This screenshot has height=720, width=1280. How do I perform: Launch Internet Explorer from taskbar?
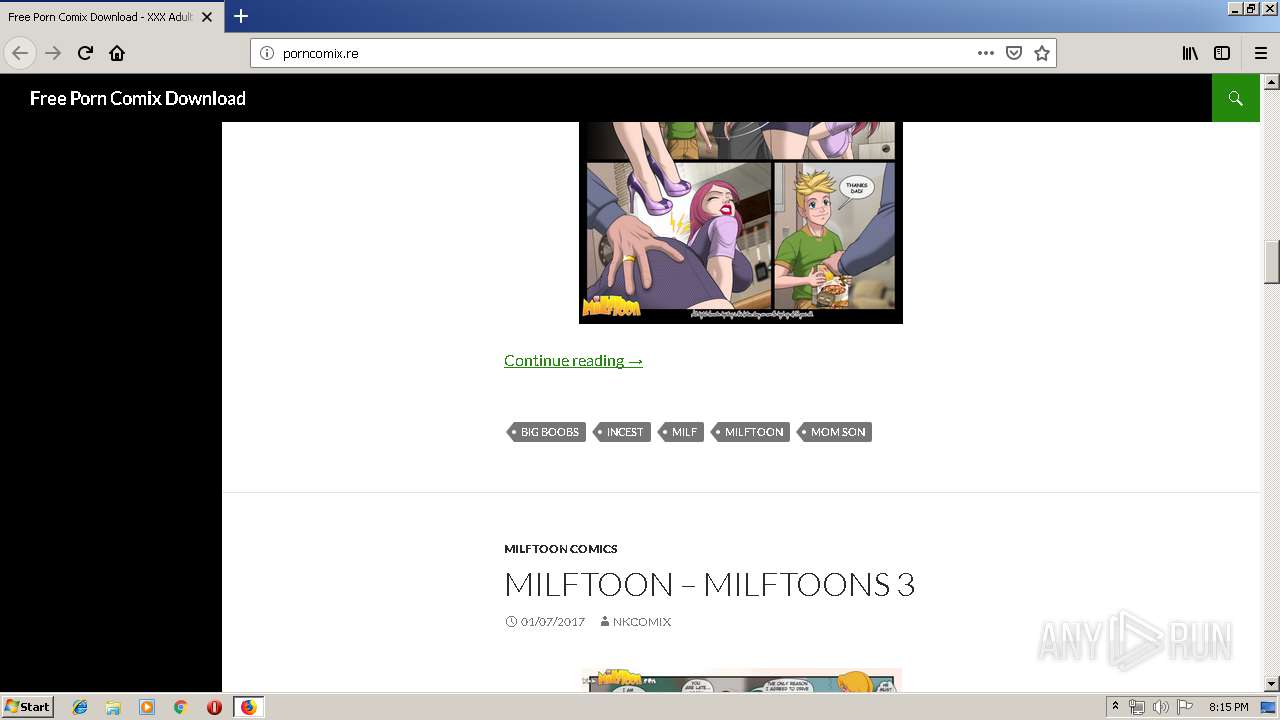80,707
